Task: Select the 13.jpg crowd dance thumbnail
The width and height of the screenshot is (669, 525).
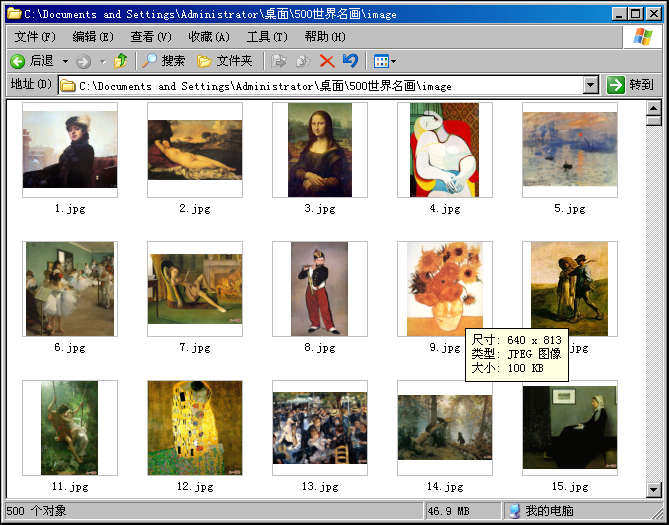Action: 320,428
